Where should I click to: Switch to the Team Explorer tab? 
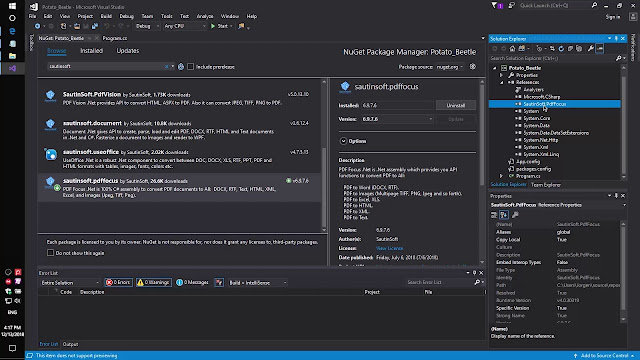[546, 185]
